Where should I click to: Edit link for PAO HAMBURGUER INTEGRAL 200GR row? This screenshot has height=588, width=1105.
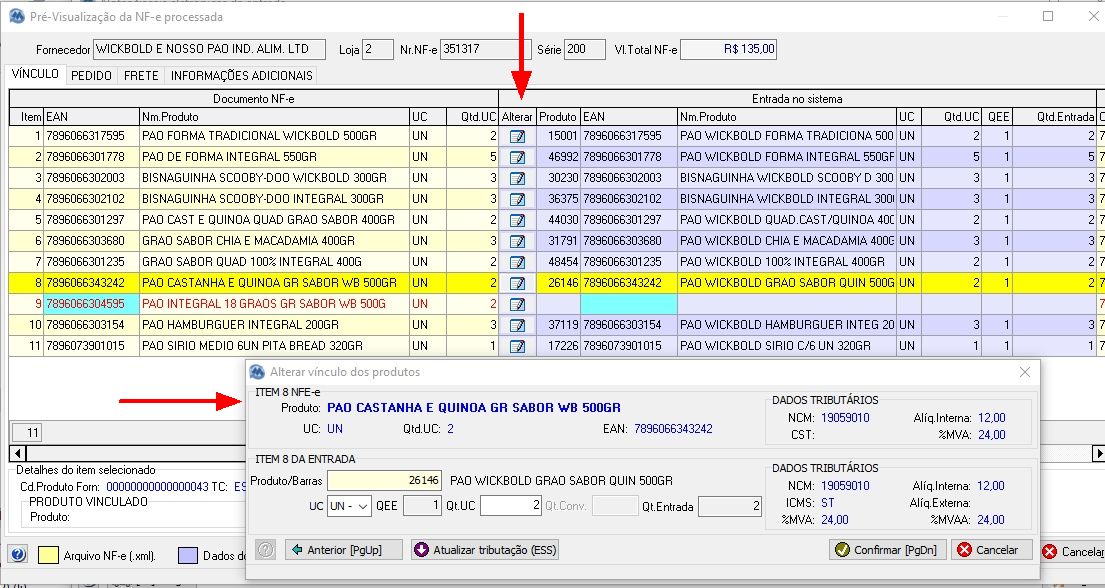click(x=517, y=326)
